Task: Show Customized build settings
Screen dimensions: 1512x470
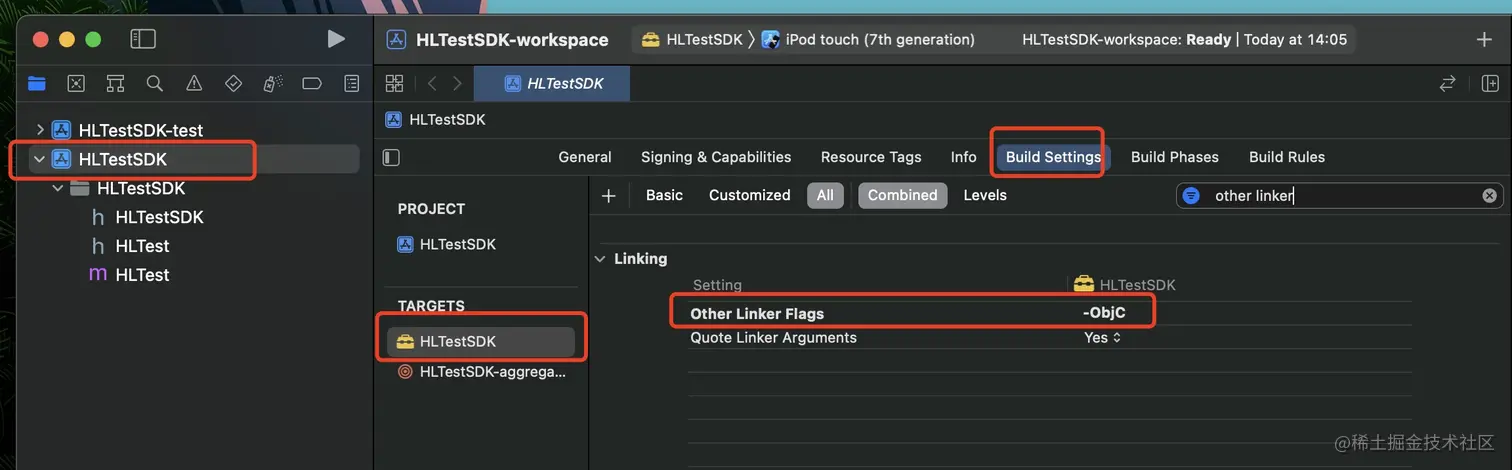Action: (750, 196)
